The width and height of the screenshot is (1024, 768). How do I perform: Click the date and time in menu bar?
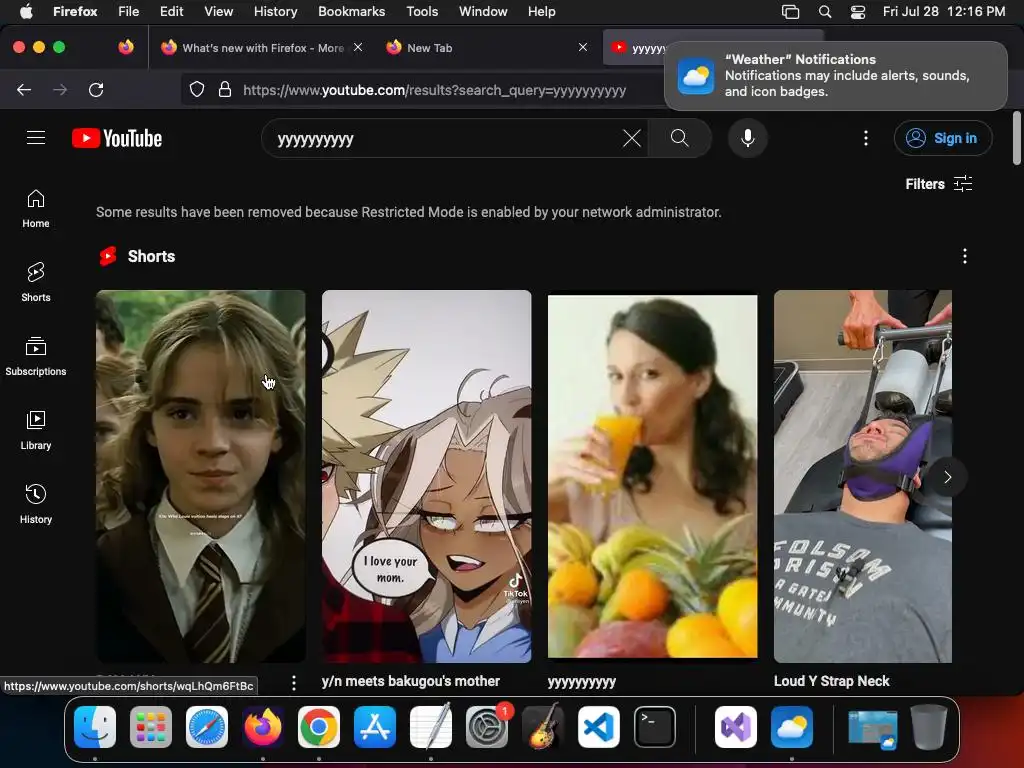click(944, 11)
